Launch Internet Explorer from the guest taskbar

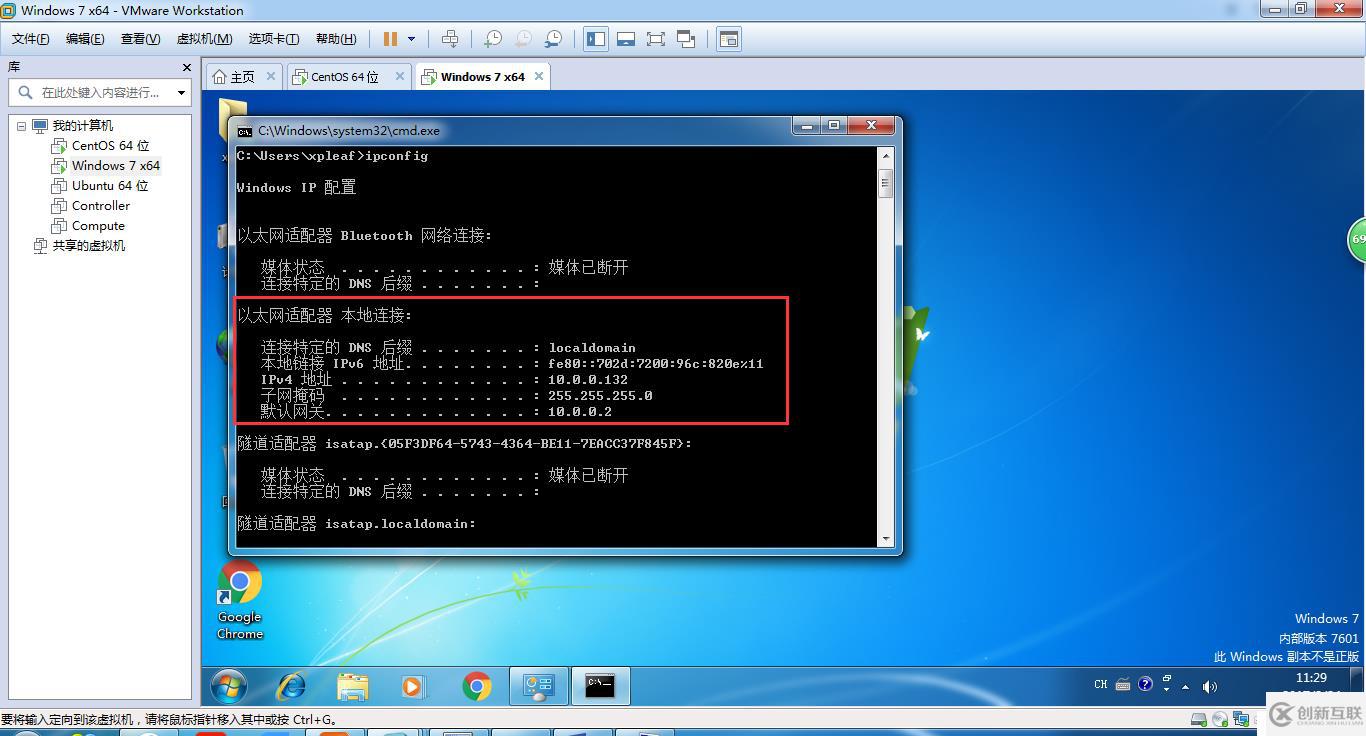tap(291, 686)
